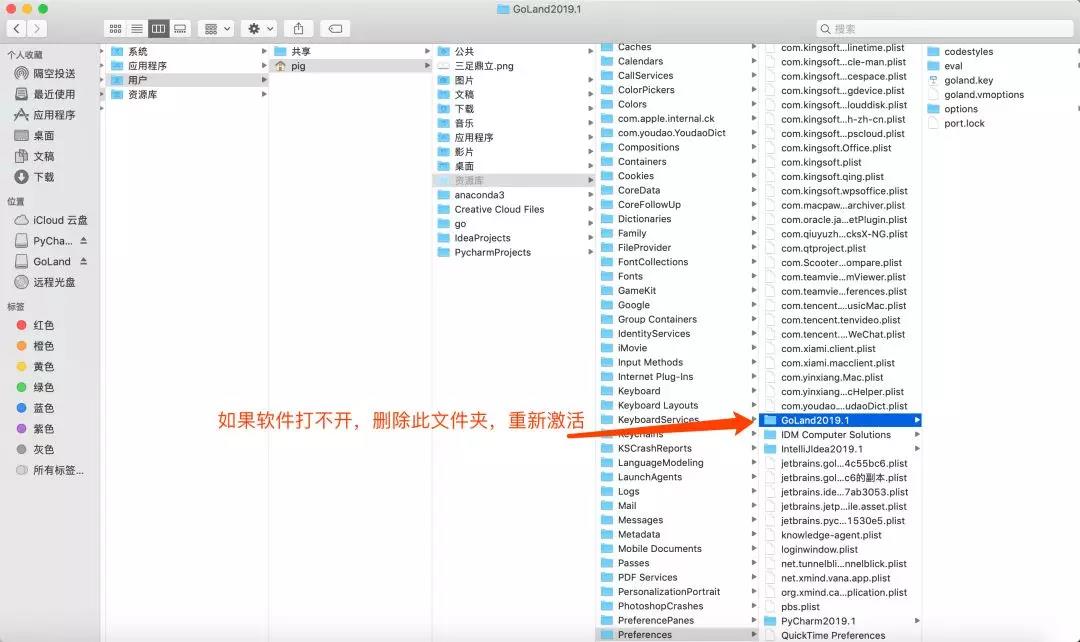
Task: Switch to gallery view in toolbar
Action: 180,29
